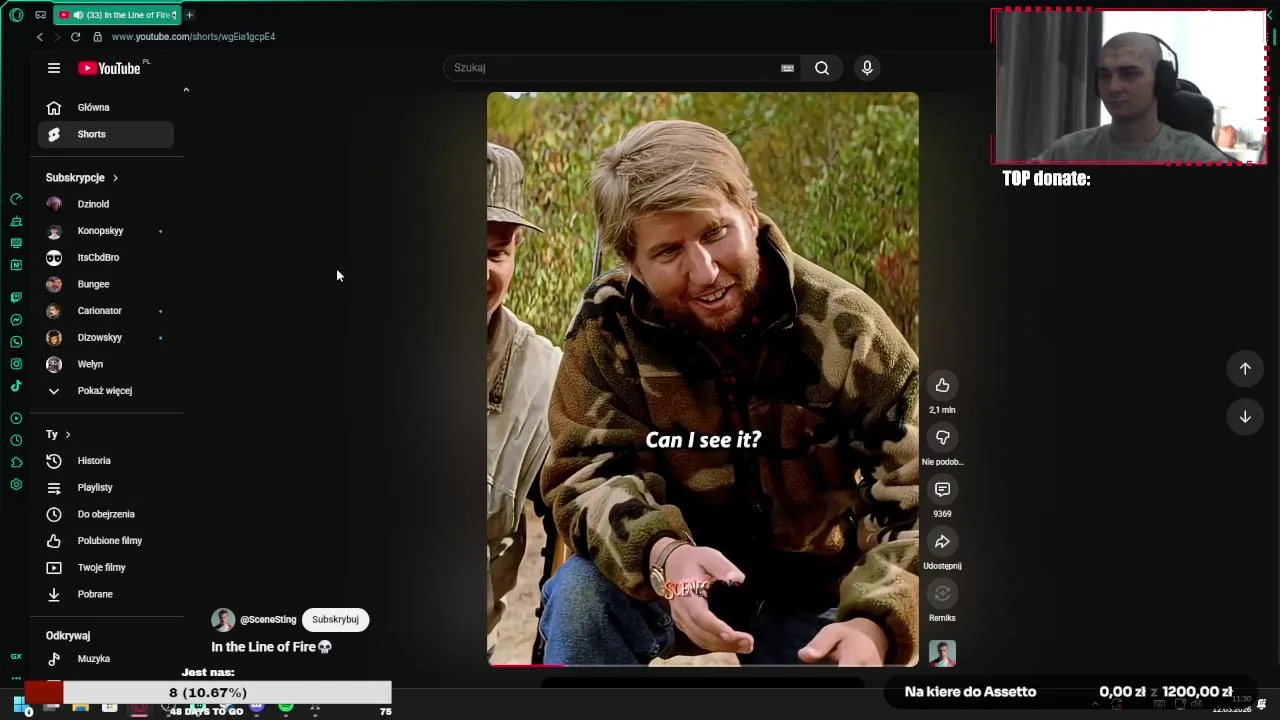This screenshot has width=1280, height=720.
Task: Open Messenger in Opera sidebar
Action: (x=16, y=320)
